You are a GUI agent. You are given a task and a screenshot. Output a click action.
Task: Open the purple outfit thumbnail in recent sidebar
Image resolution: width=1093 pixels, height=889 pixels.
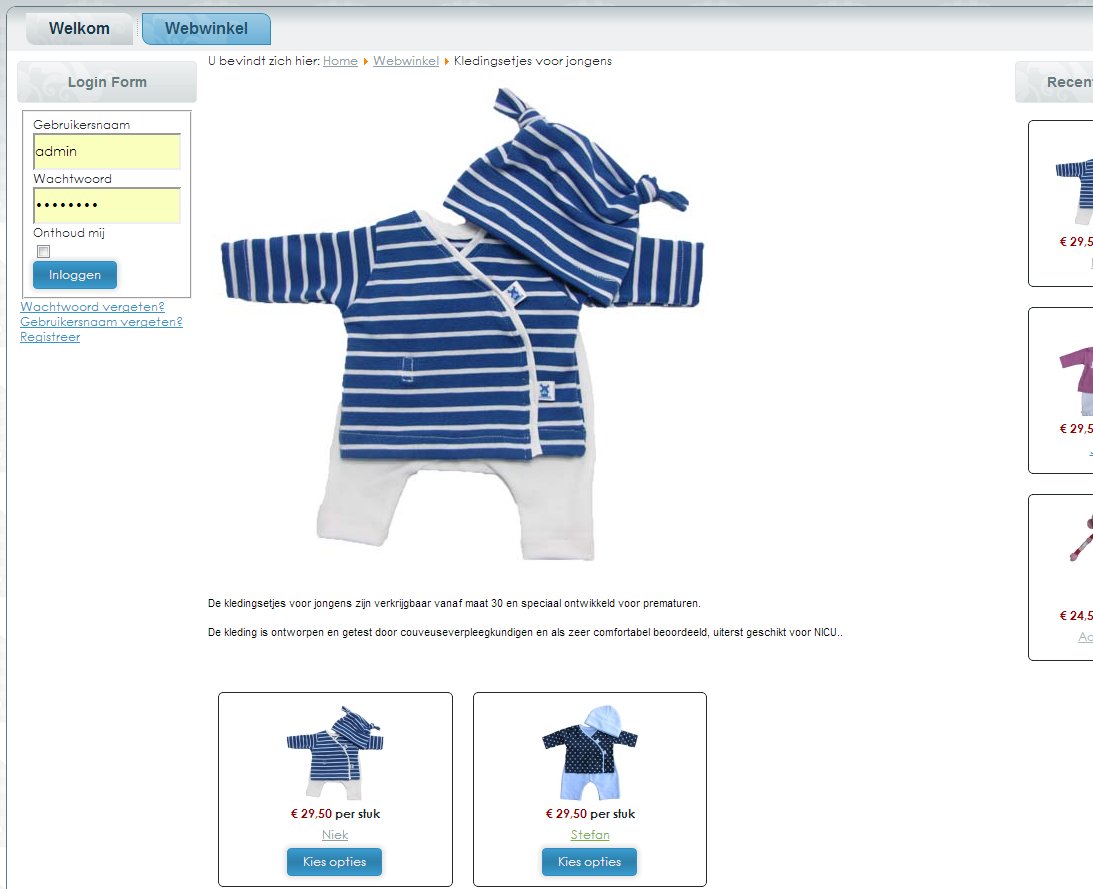click(x=1076, y=380)
